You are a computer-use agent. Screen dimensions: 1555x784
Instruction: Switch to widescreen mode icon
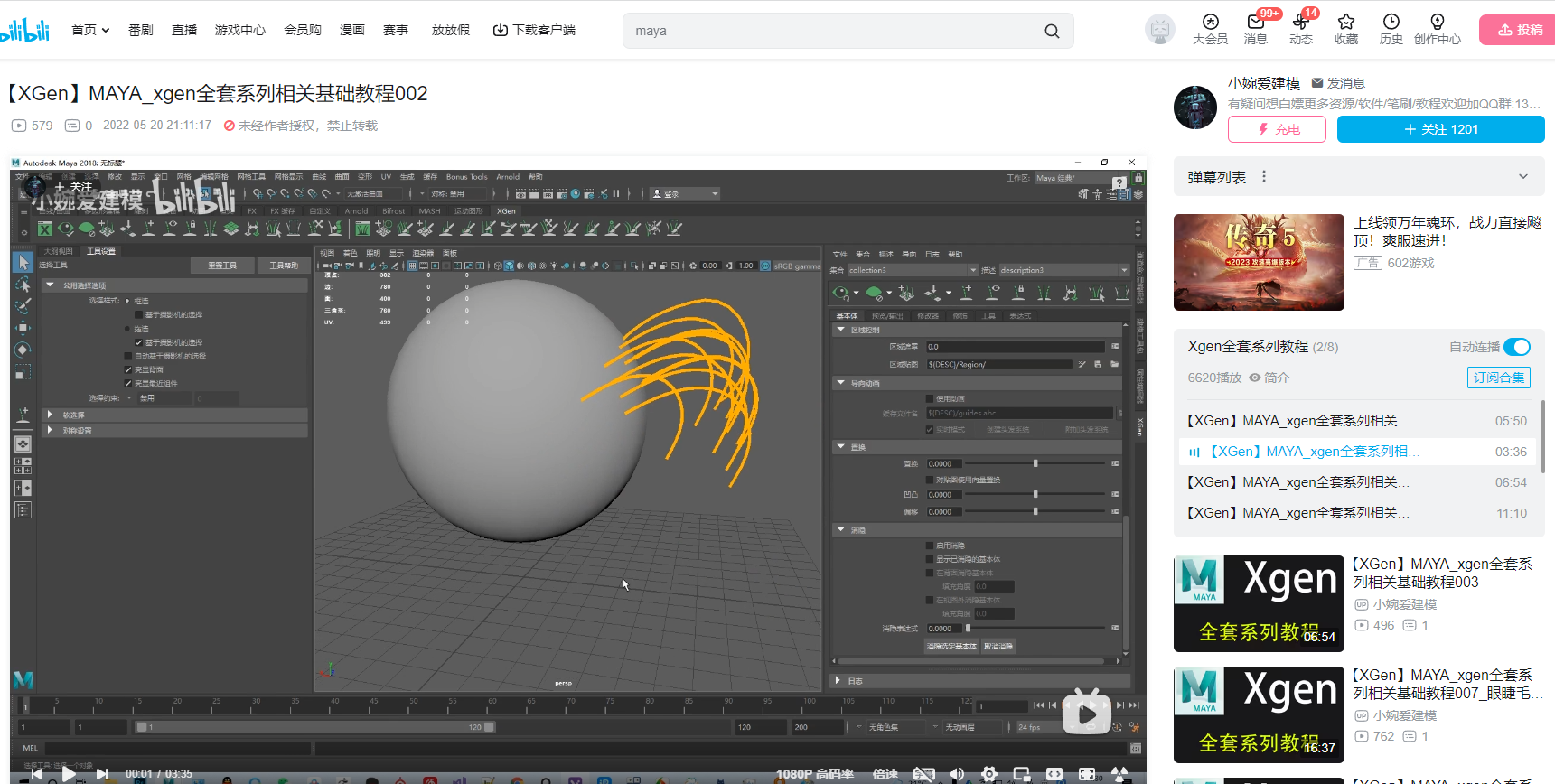1054,774
